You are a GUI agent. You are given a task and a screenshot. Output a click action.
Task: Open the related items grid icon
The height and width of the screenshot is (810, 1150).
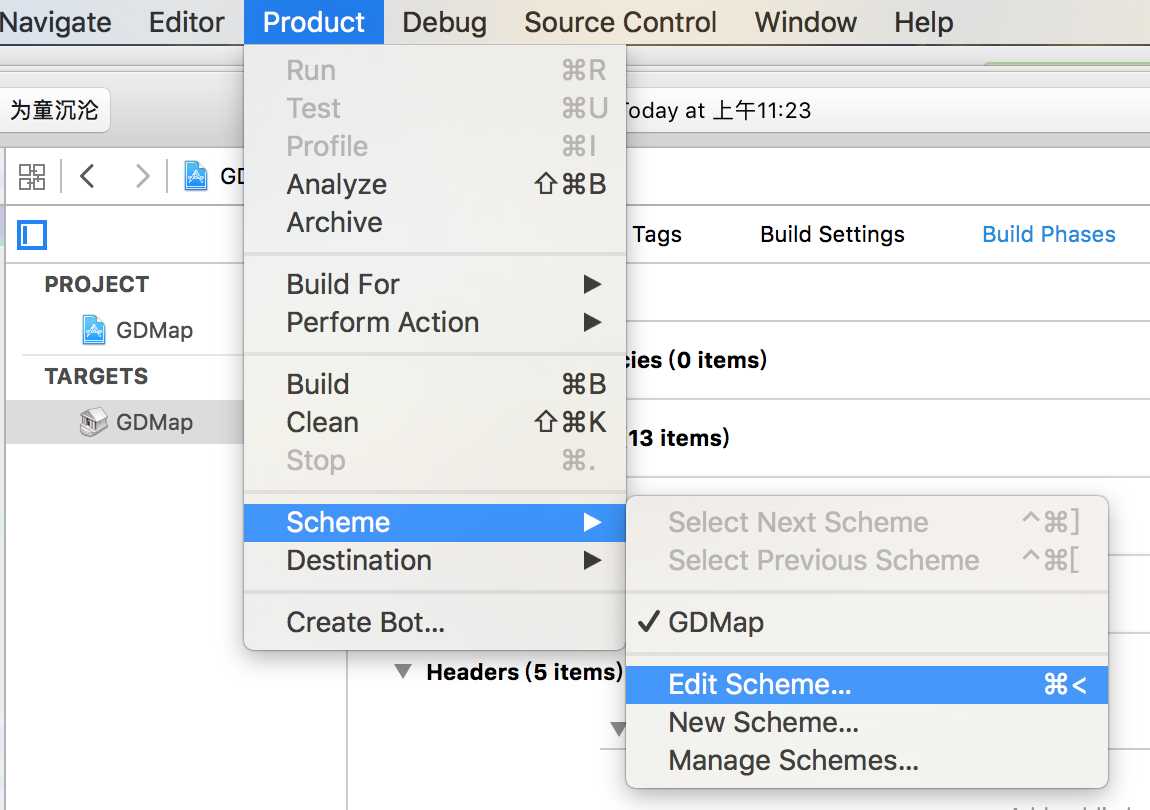(x=32, y=177)
